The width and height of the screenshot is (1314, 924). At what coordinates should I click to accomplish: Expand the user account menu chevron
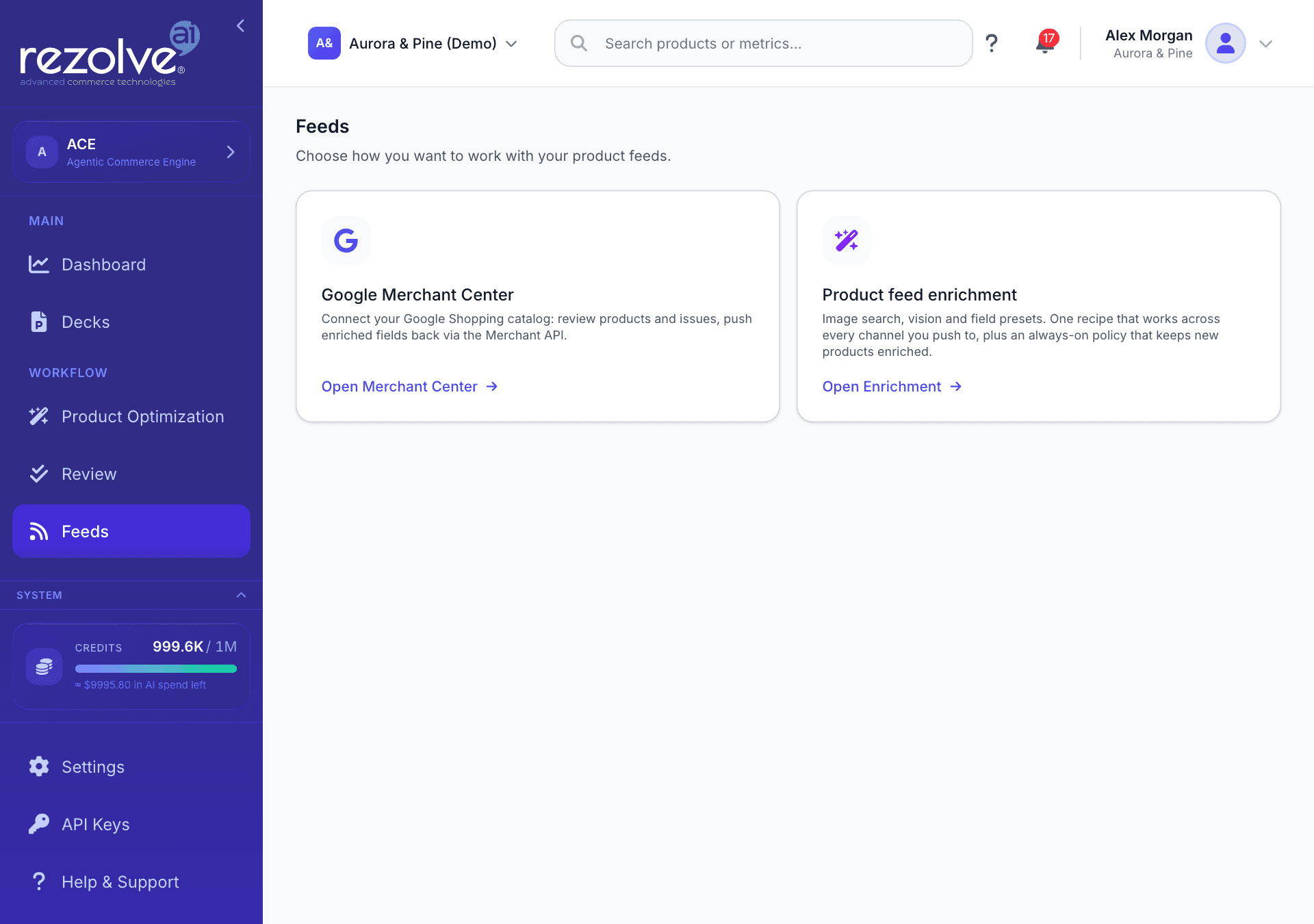tap(1266, 44)
